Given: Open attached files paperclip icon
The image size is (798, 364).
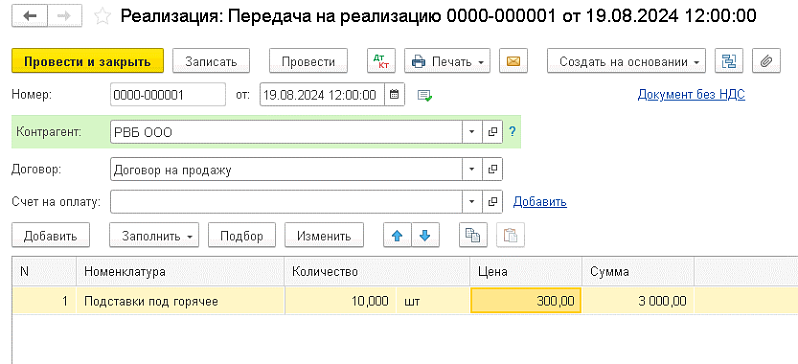Looking at the screenshot, I should (x=766, y=62).
